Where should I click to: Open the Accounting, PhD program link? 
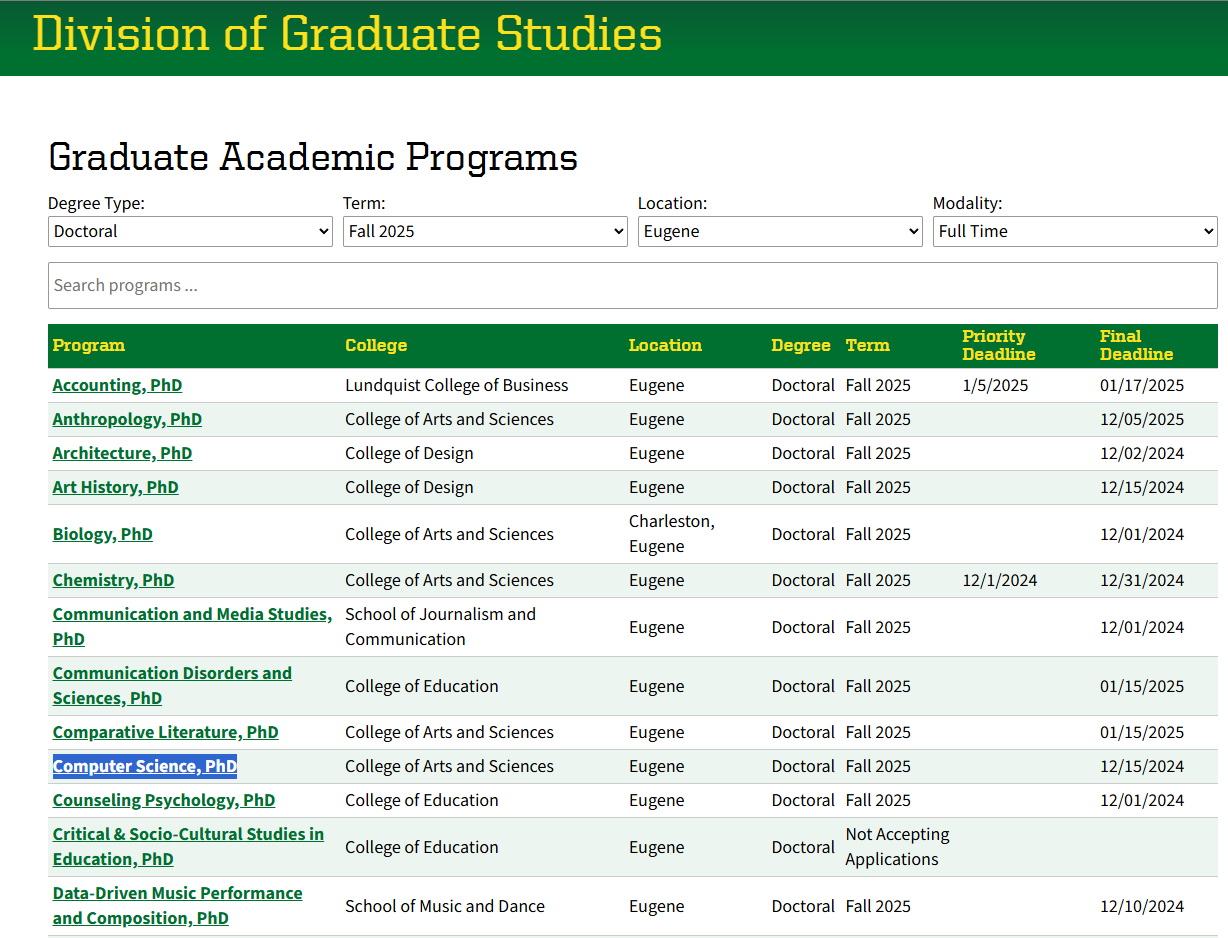point(117,385)
